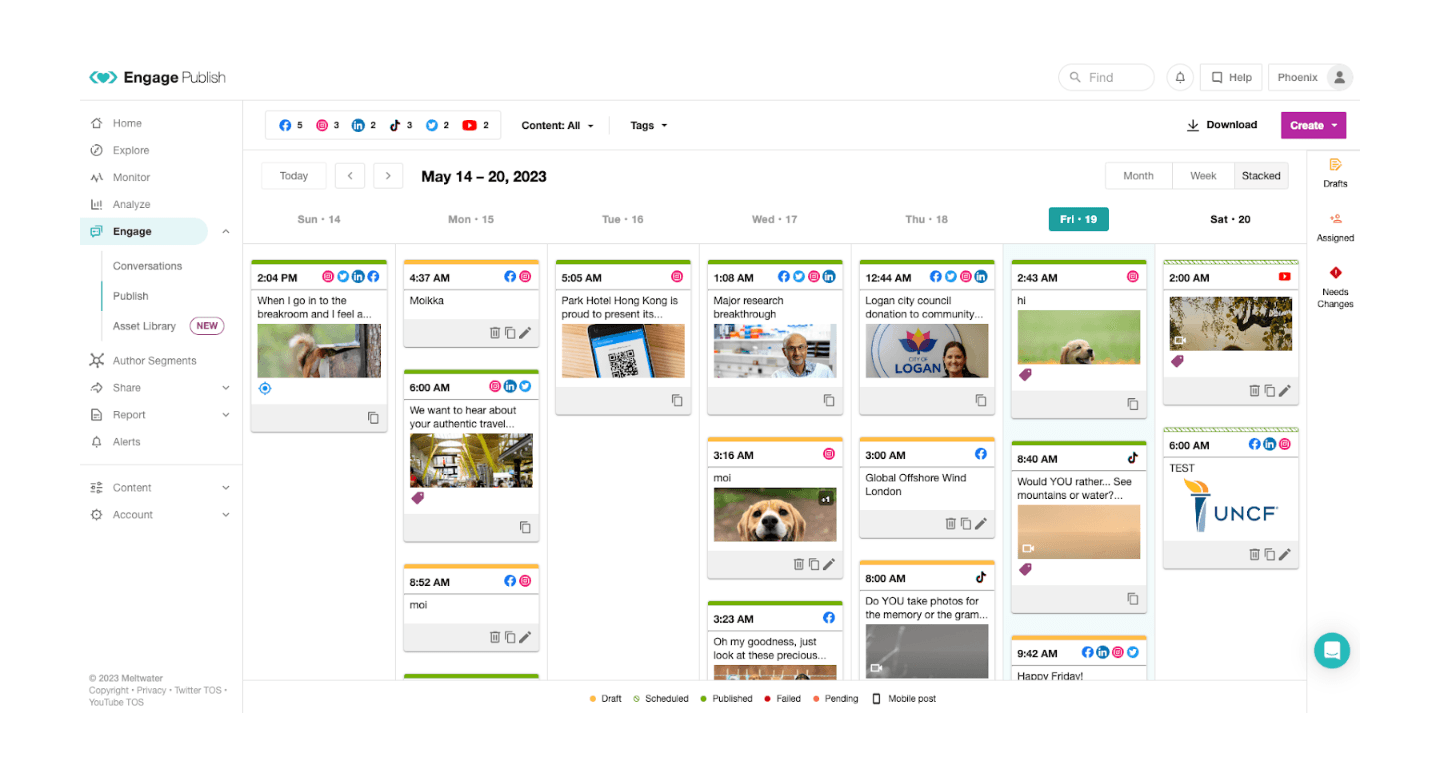This screenshot has width=1430, height=758.
Task: Open the notifications bell icon
Action: coord(1180,77)
